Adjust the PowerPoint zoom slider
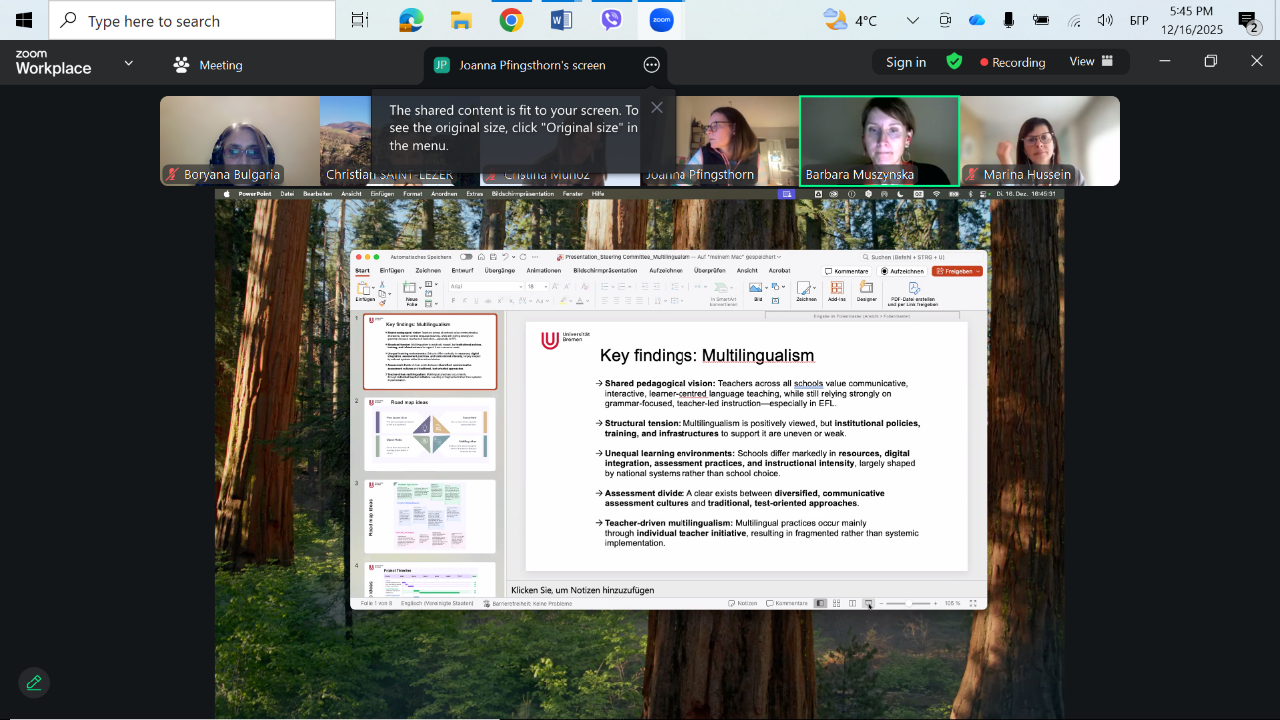Image resolution: width=1280 pixels, height=720 pixels. 908,603
